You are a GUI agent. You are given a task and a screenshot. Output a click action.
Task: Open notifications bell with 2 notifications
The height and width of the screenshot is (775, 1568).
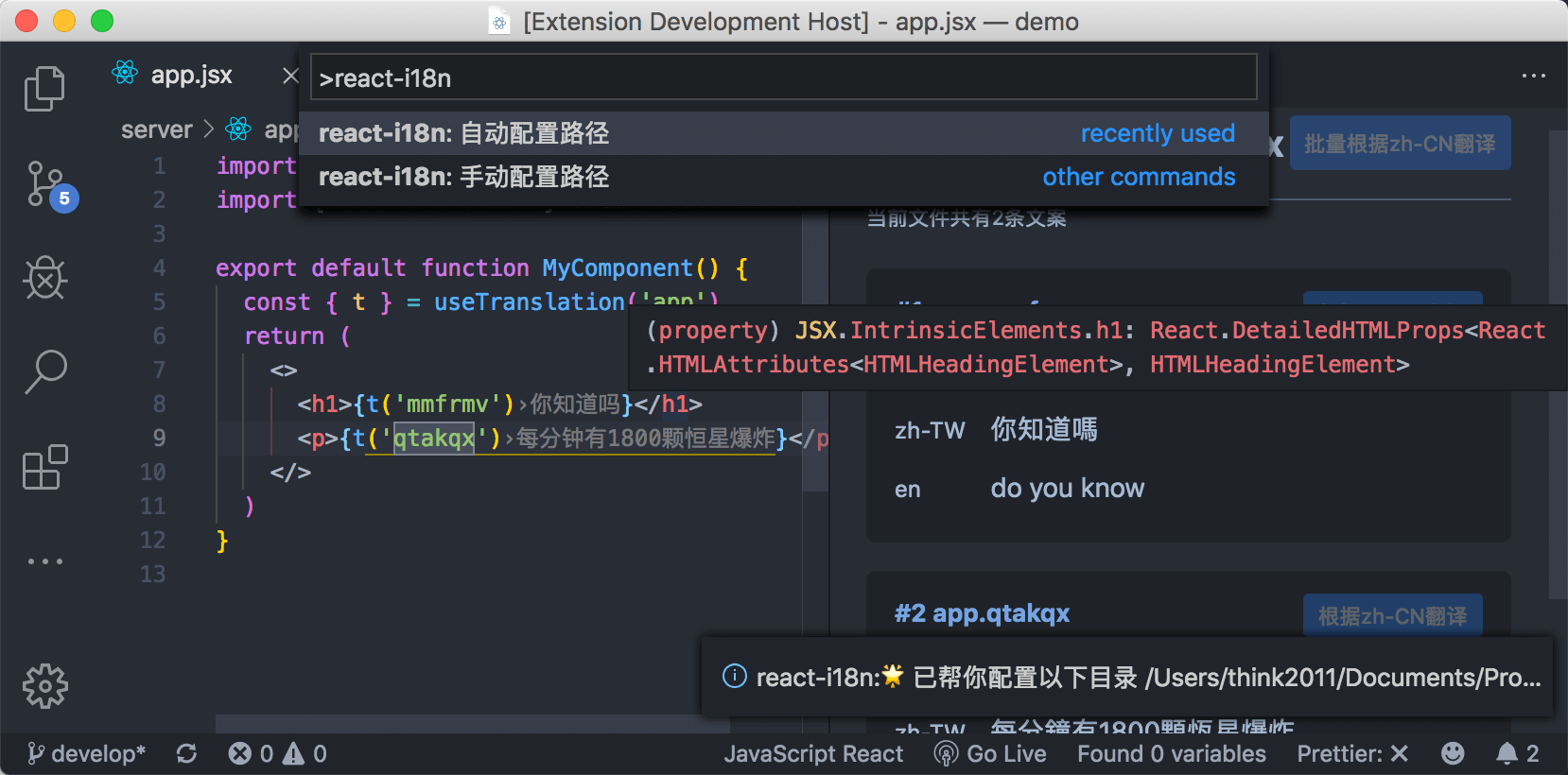(1517, 753)
